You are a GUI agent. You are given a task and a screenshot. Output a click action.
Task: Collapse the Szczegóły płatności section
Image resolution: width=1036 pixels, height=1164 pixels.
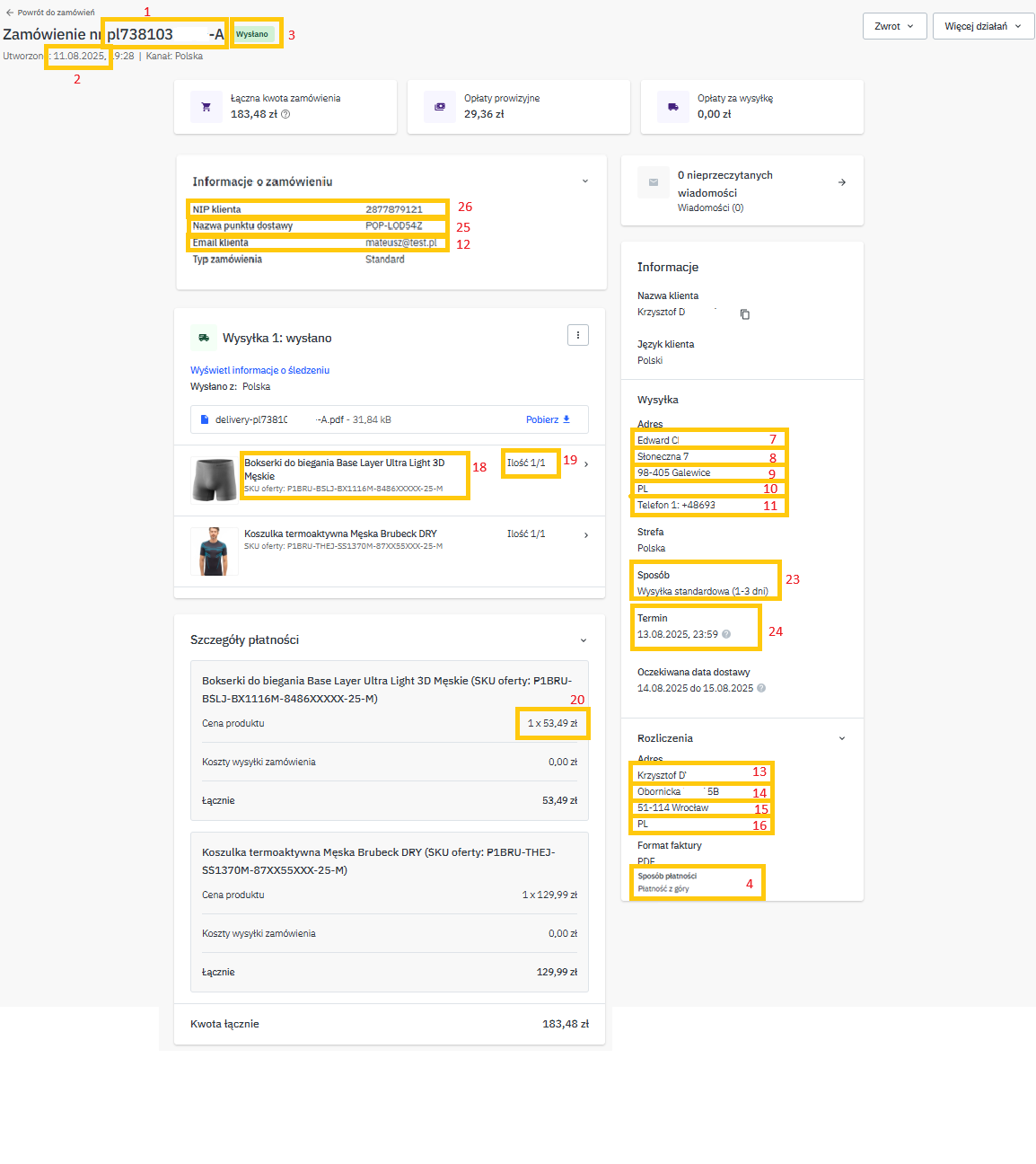(583, 640)
